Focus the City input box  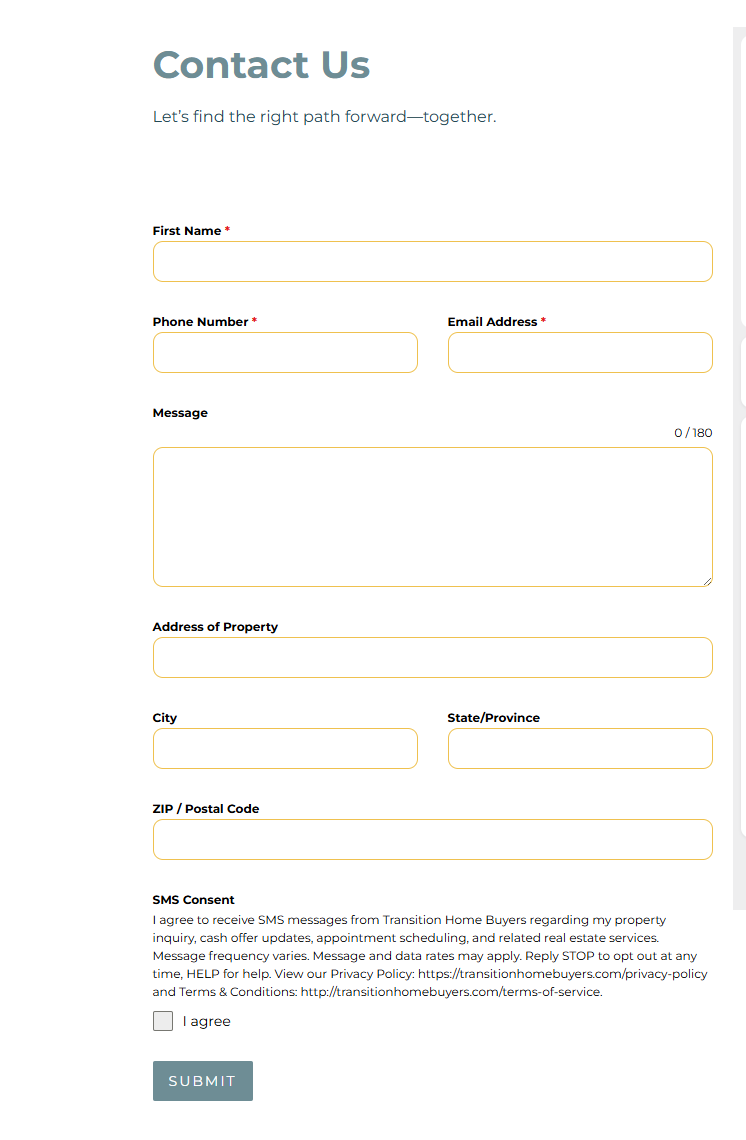click(x=285, y=749)
